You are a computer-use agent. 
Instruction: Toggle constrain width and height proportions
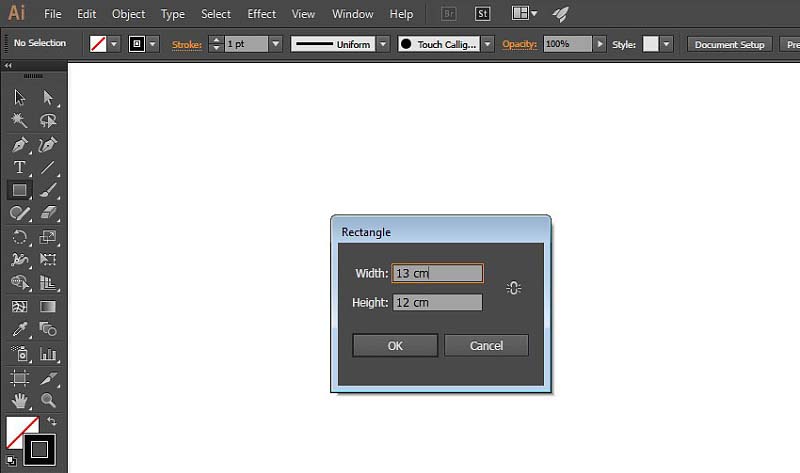[x=513, y=288]
